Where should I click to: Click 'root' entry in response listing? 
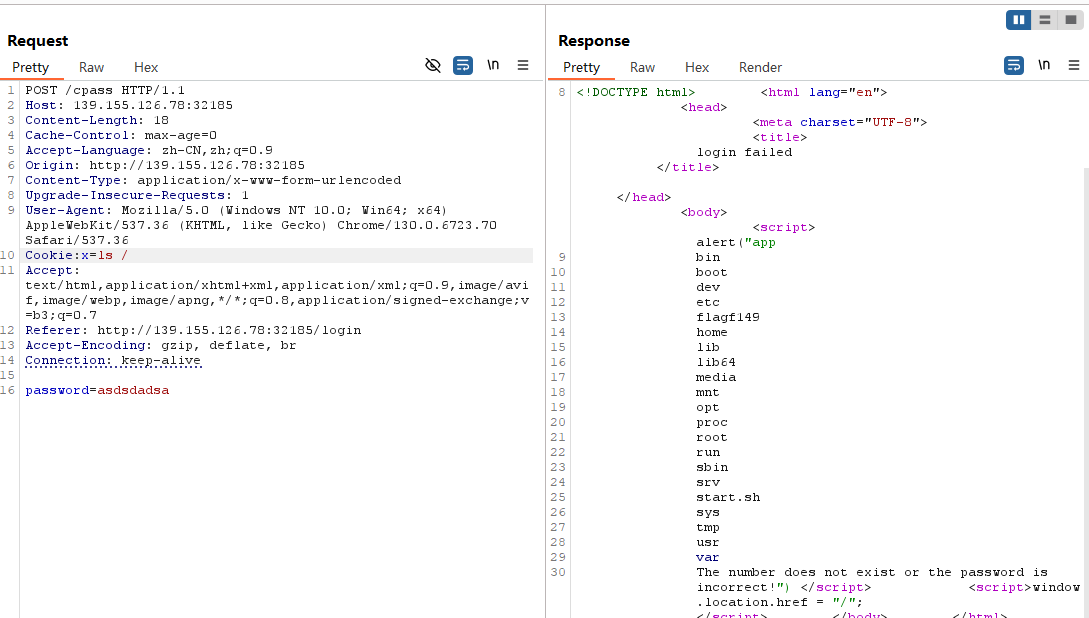pyautogui.click(x=712, y=437)
